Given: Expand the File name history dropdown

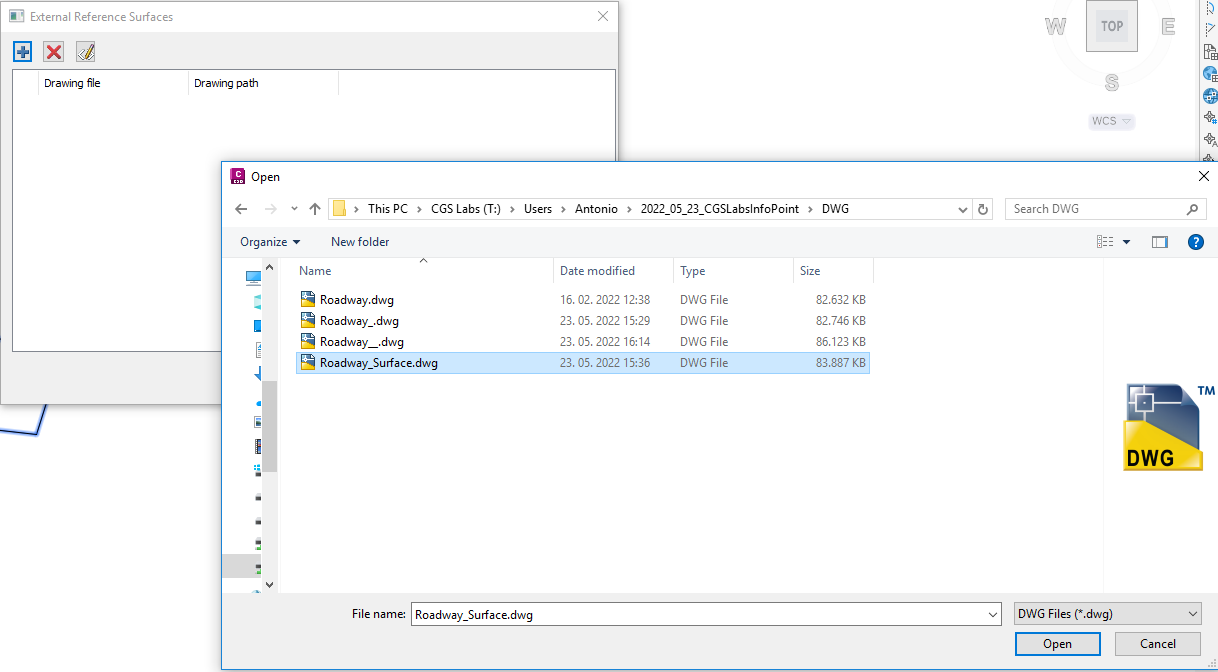Looking at the screenshot, I should click(992, 614).
